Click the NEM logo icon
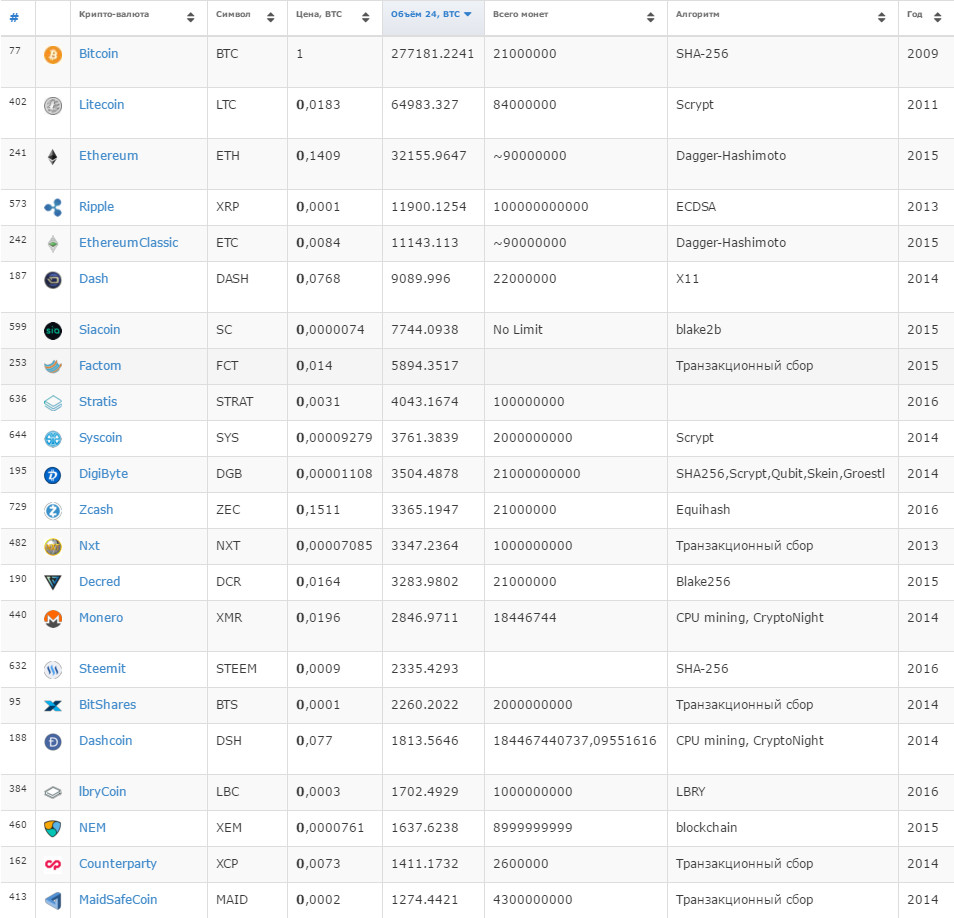The height and width of the screenshot is (918, 954). pos(53,829)
